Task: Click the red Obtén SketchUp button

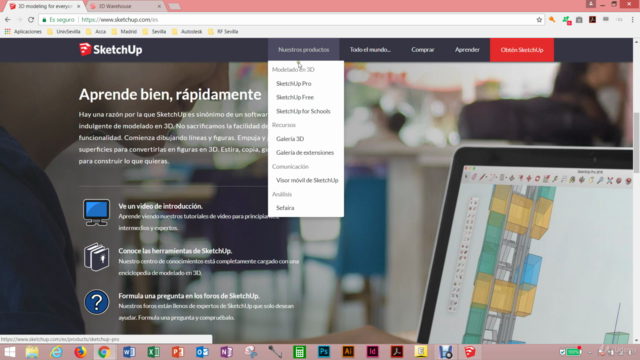Action: (522, 50)
